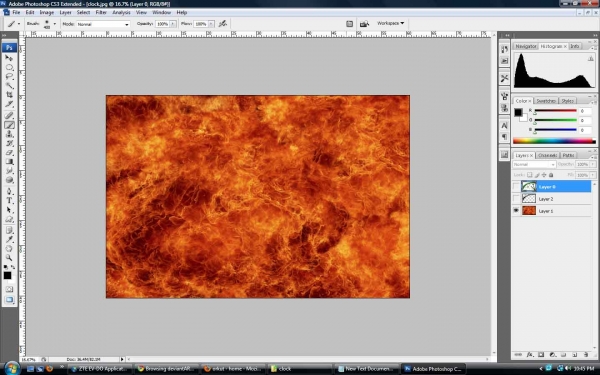Click the foreground color swatch in Color panel
The width and height of the screenshot is (600, 375).
(x=518, y=112)
